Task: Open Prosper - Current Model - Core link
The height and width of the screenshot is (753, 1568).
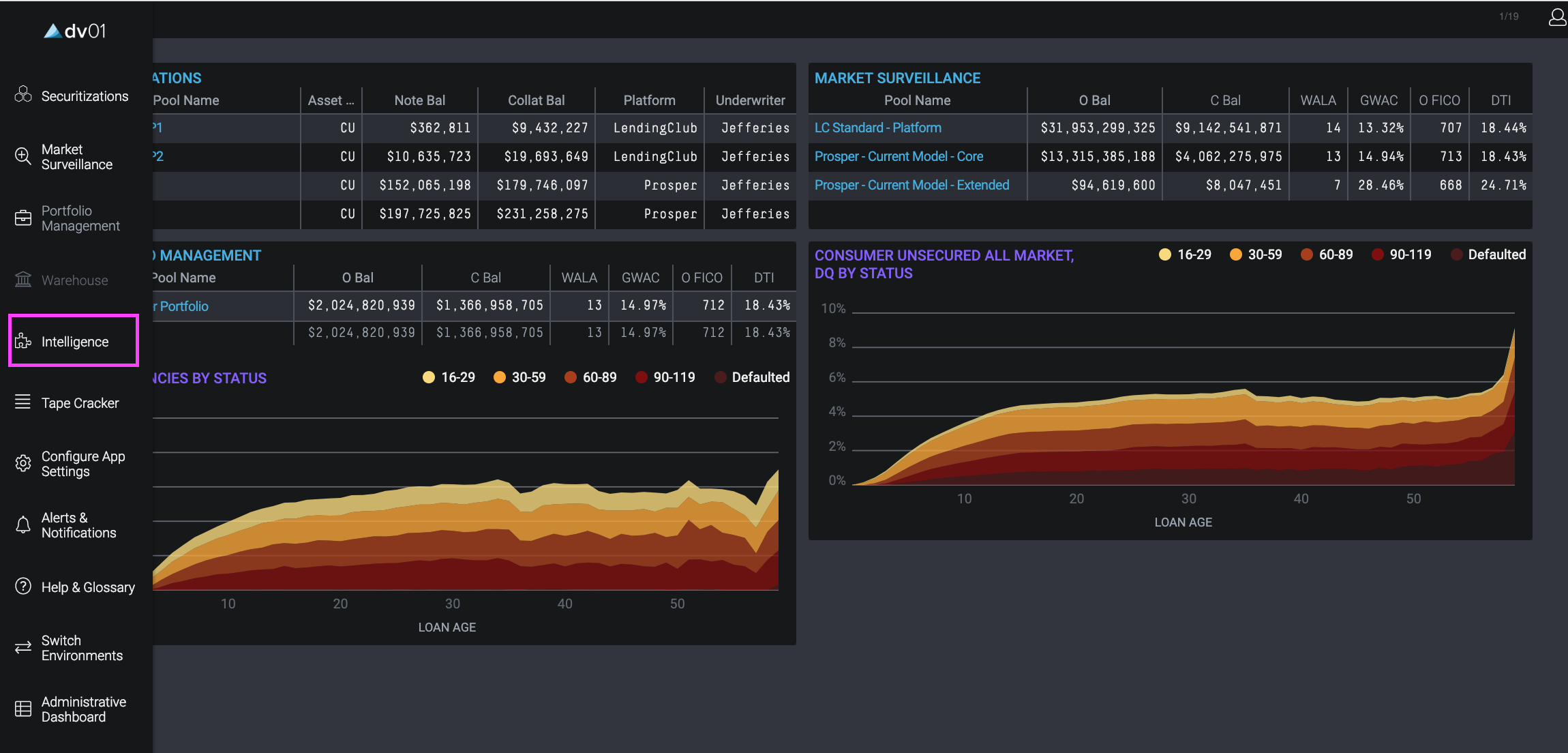Action: point(899,156)
